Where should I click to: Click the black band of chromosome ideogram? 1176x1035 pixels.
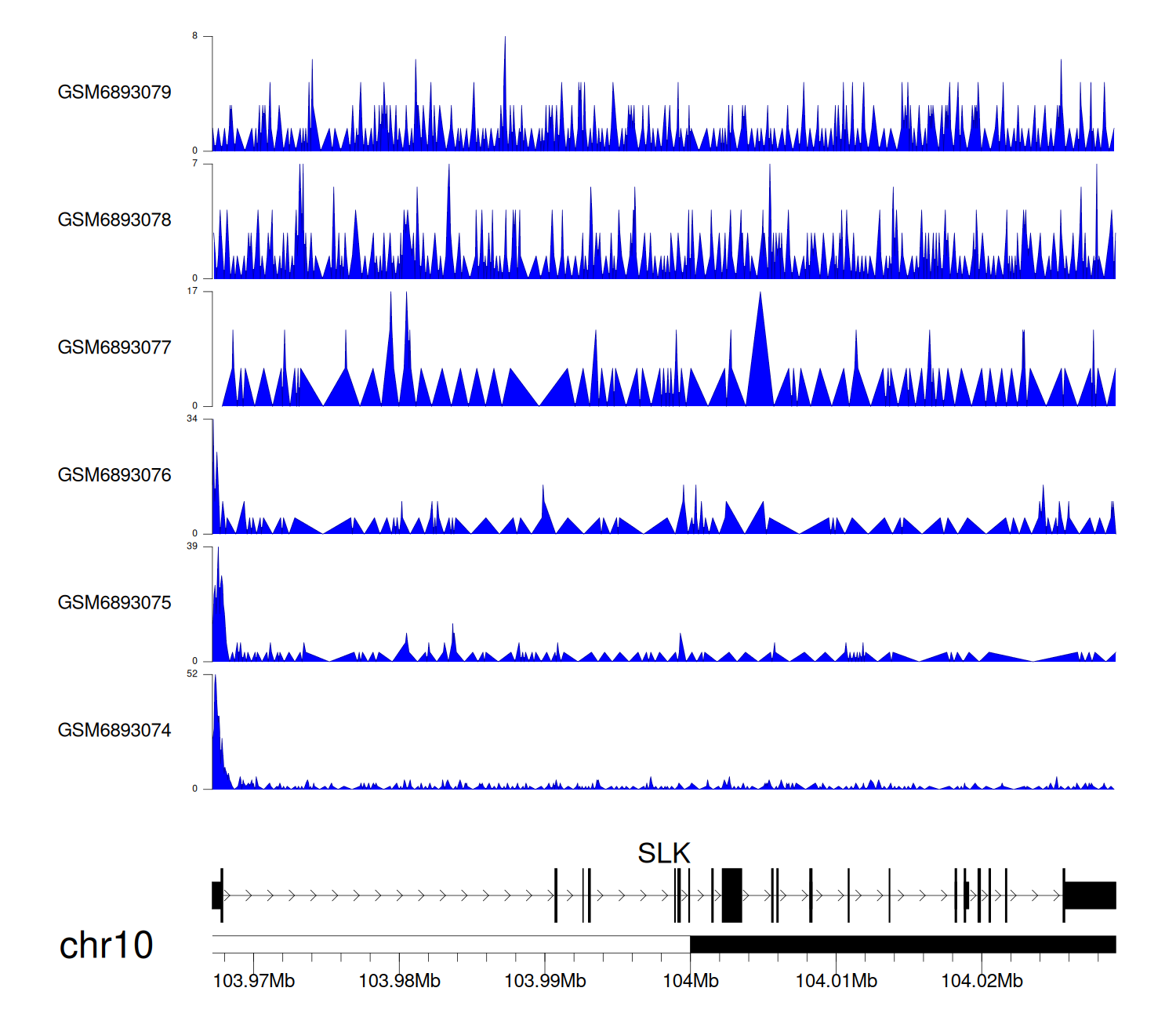pyautogui.click(x=902, y=944)
